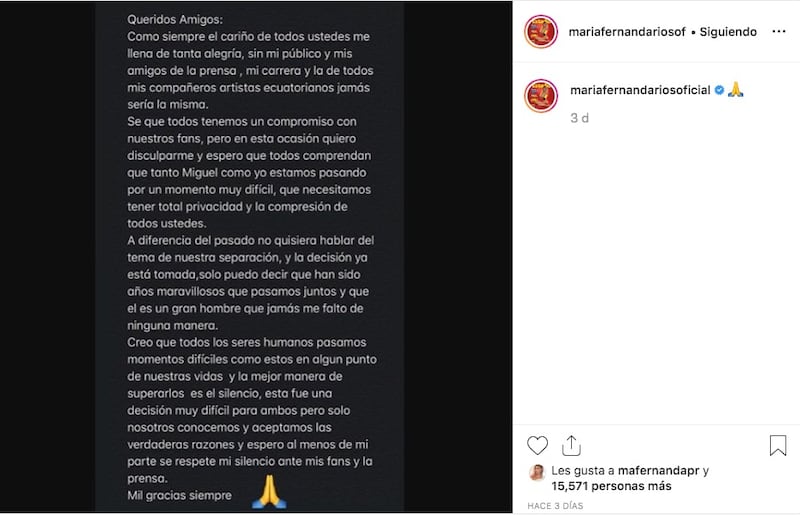800x515 pixels.
Task: Click the praying hands emoji in the image
Action: pos(269,492)
